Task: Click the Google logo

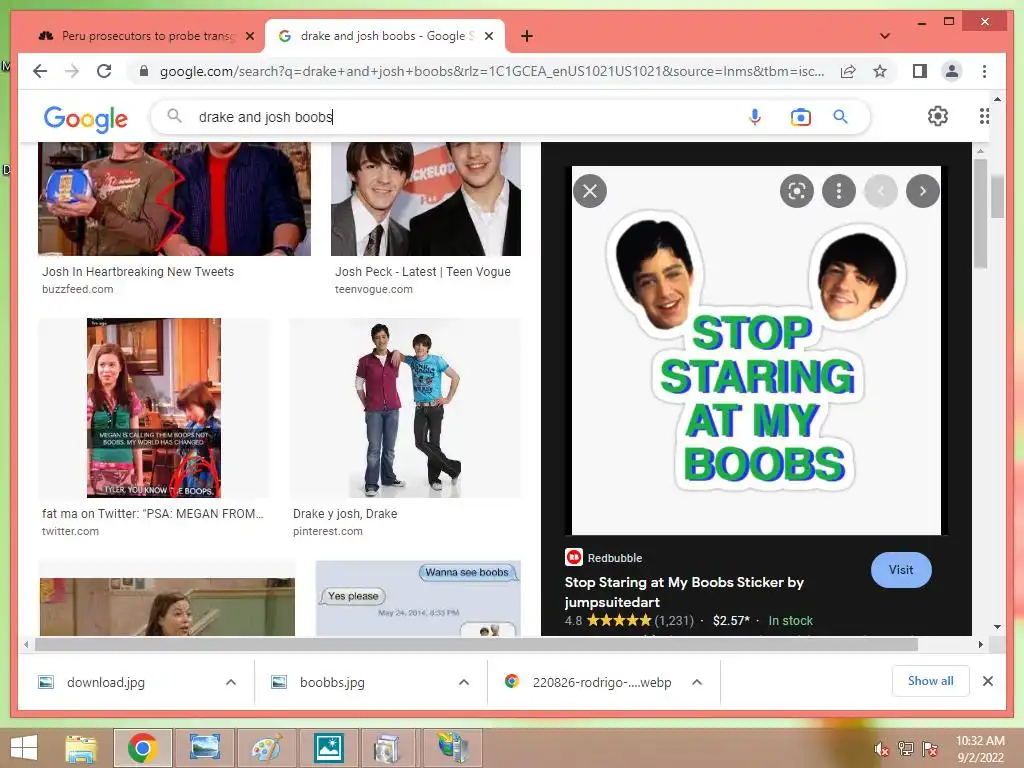Action: pos(86,118)
